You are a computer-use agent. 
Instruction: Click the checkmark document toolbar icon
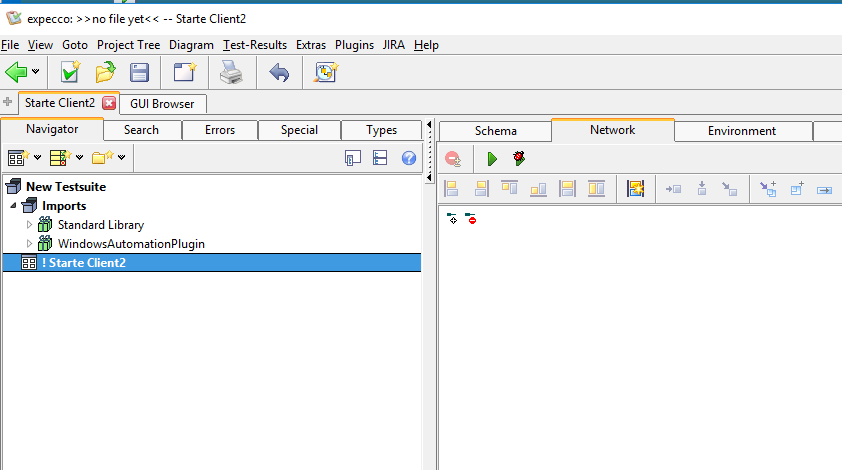[x=70, y=72]
